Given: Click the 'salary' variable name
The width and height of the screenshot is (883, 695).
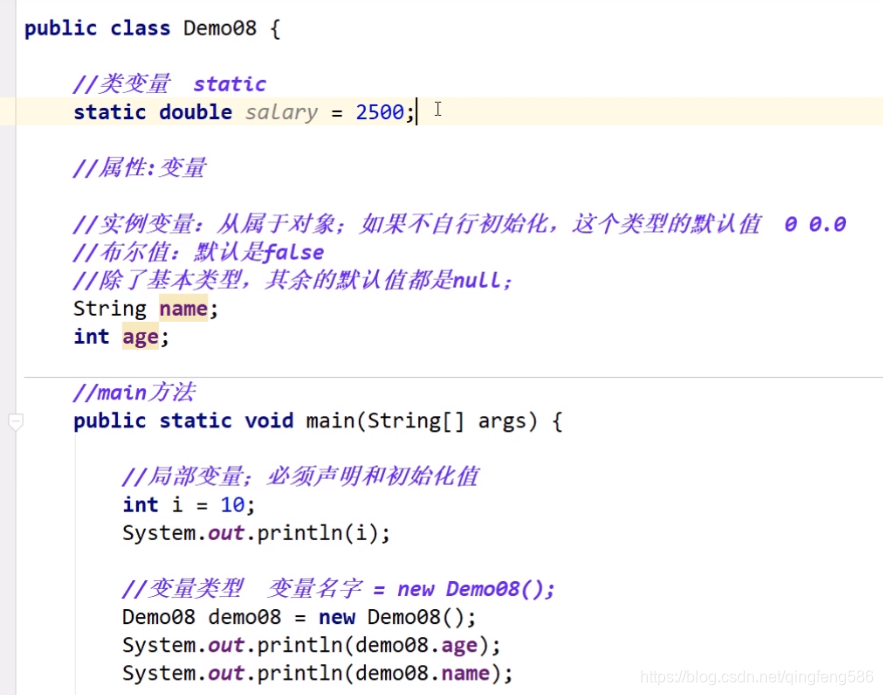Looking at the screenshot, I should [282, 112].
